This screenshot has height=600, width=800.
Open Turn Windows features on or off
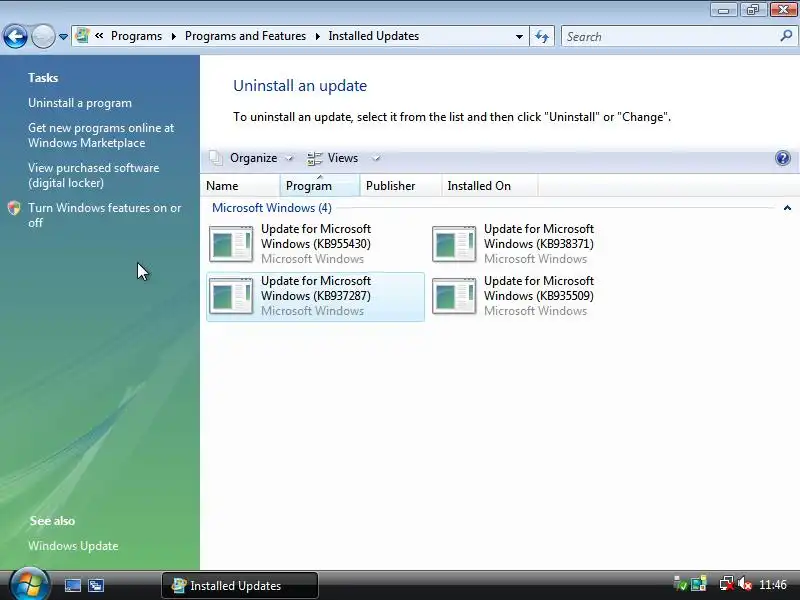(105, 215)
